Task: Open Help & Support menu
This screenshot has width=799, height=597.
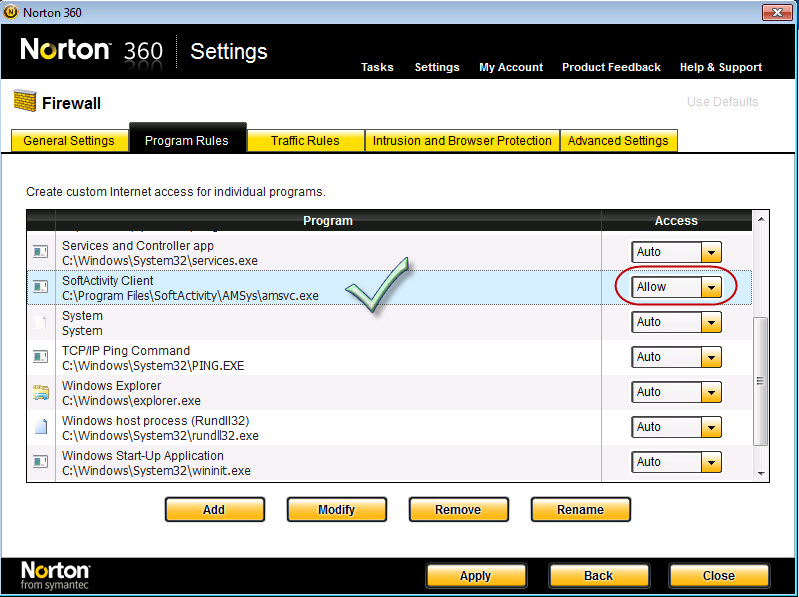Action: [721, 67]
